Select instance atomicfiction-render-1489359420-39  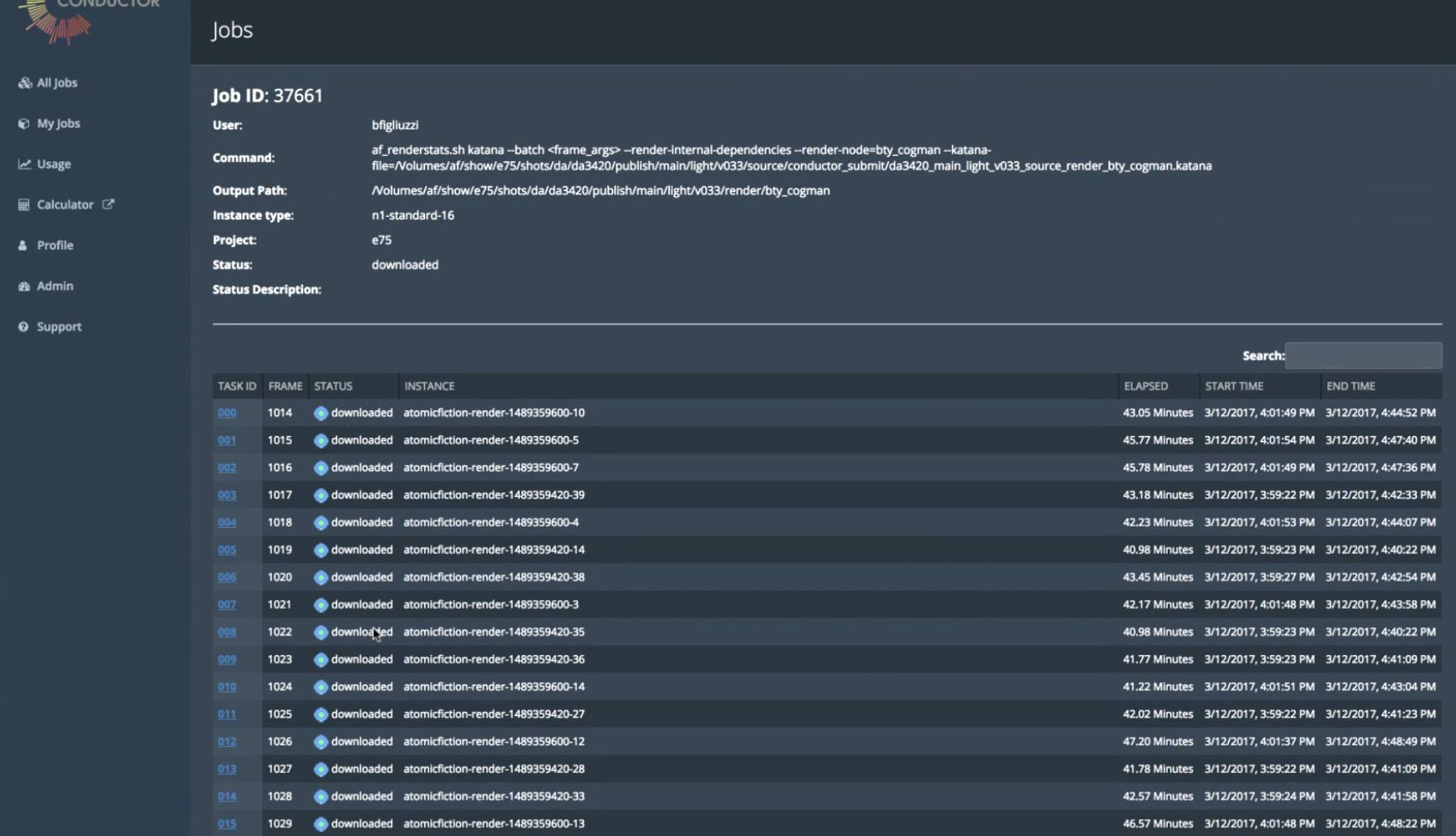pos(494,496)
